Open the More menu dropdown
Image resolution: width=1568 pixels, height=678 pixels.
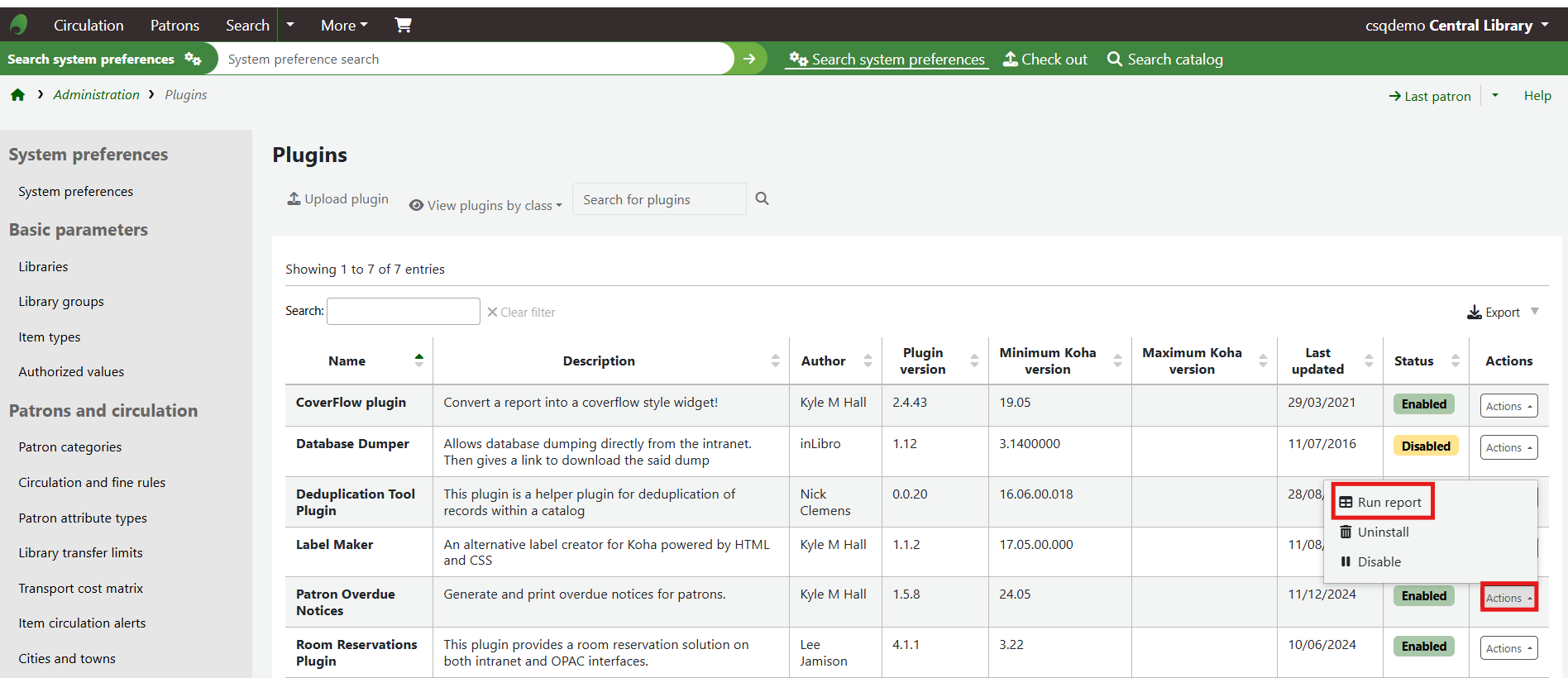tap(344, 25)
